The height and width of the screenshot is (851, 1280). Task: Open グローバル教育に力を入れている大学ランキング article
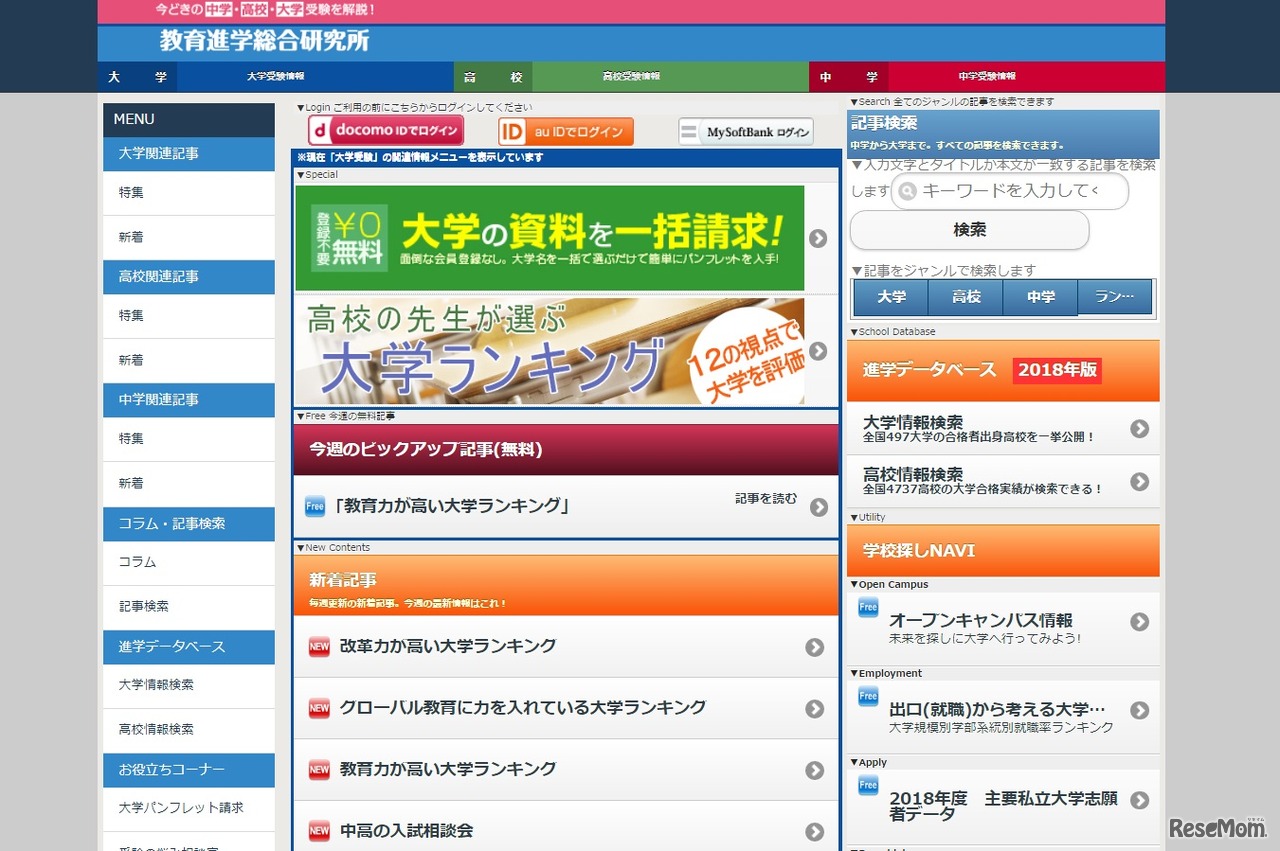[x=566, y=709]
